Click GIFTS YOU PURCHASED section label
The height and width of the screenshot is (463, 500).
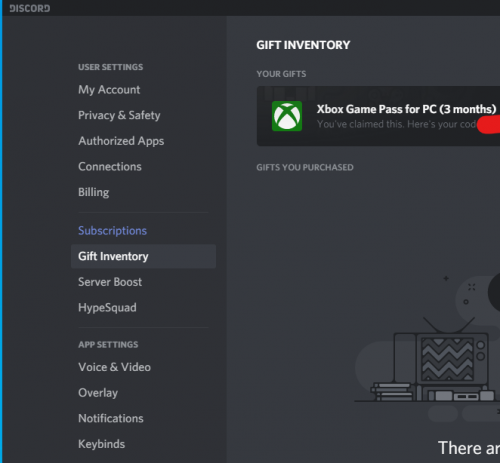305,167
